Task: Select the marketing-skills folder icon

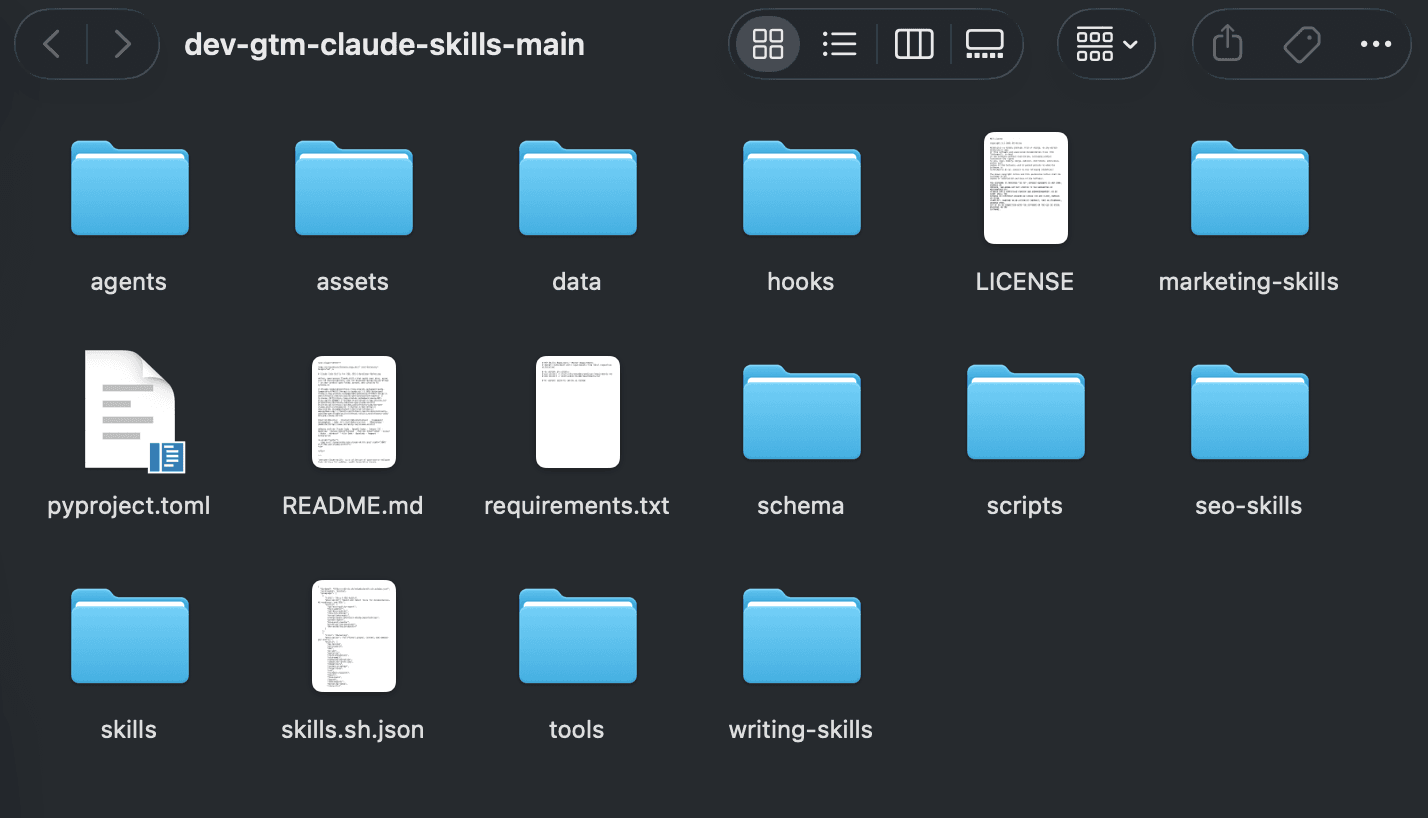Action: 1250,188
